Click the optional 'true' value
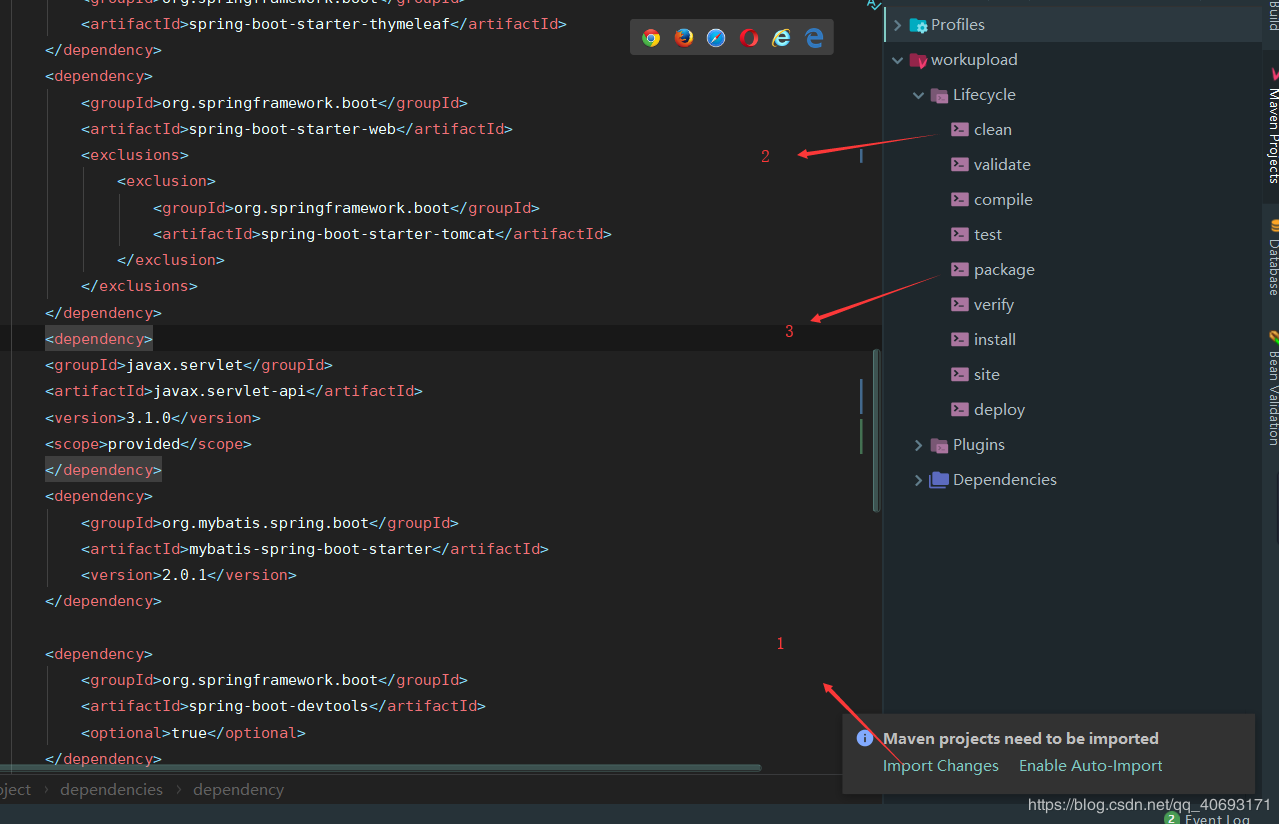This screenshot has height=824, width=1279. point(188,732)
